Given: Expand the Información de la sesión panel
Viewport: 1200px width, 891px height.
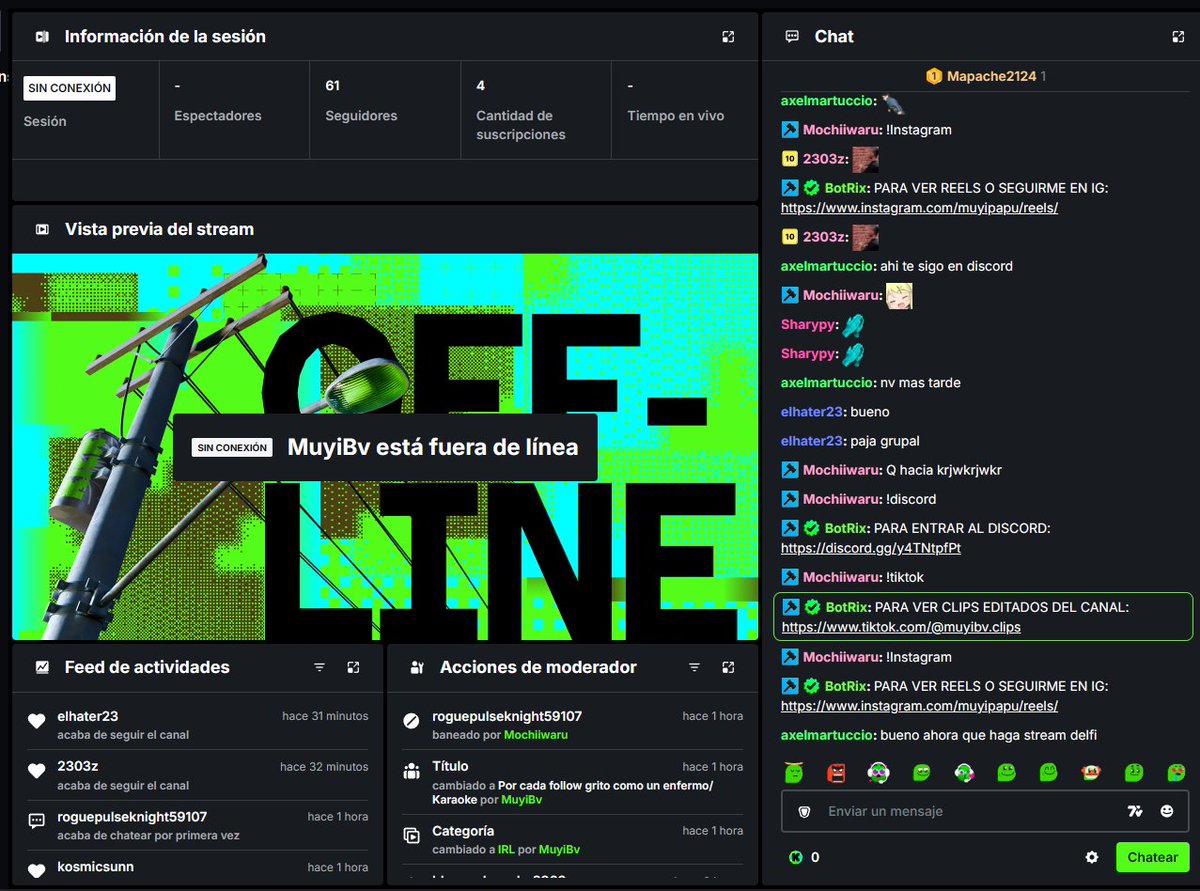Looking at the screenshot, I should tap(728, 37).
